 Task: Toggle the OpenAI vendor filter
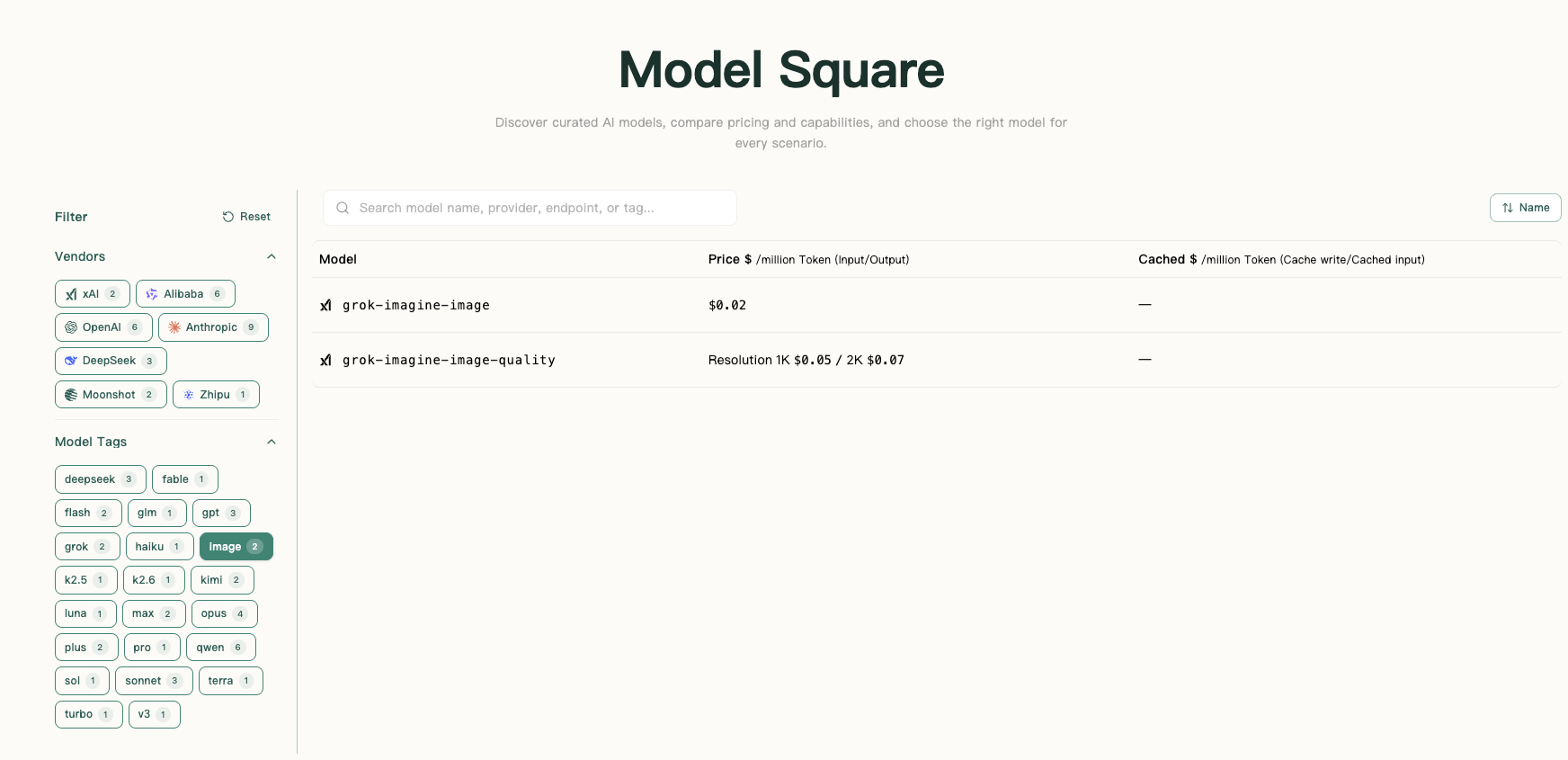point(103,327)
